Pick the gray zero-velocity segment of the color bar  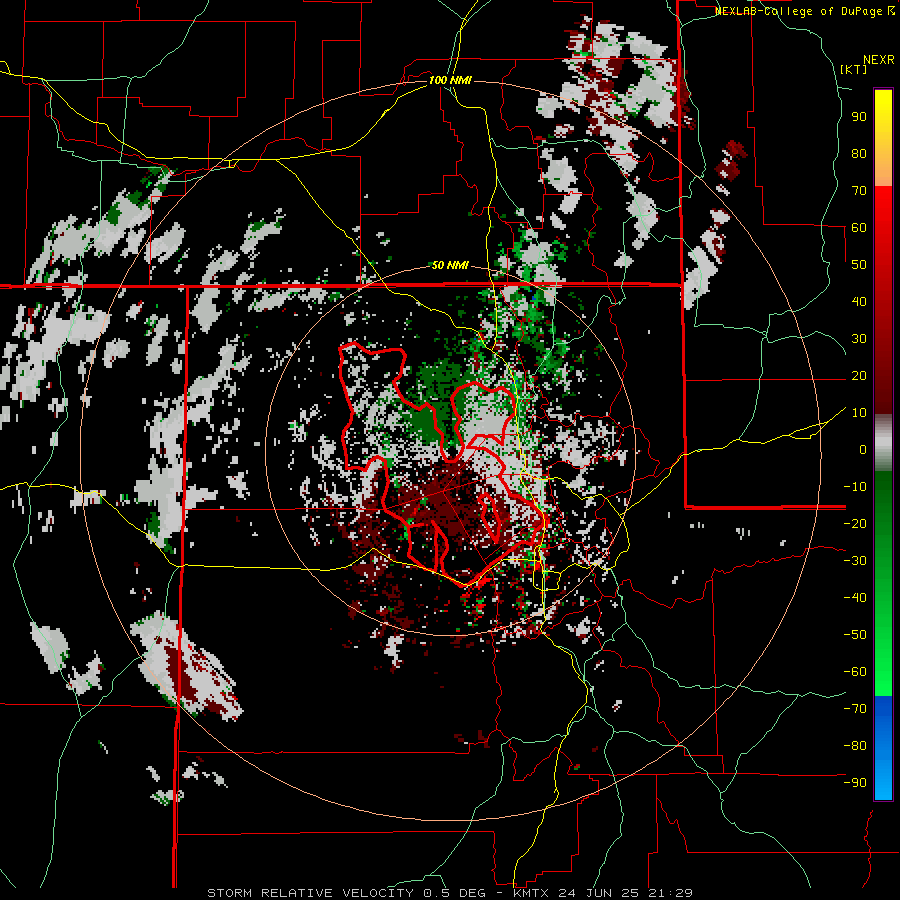883,443
